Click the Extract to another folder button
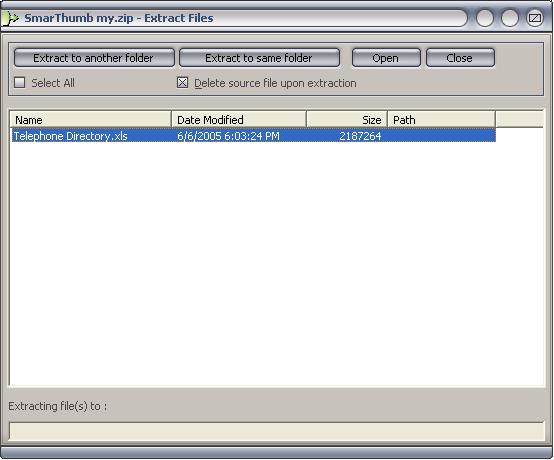The image size is (554, 460). click(94, 58)
